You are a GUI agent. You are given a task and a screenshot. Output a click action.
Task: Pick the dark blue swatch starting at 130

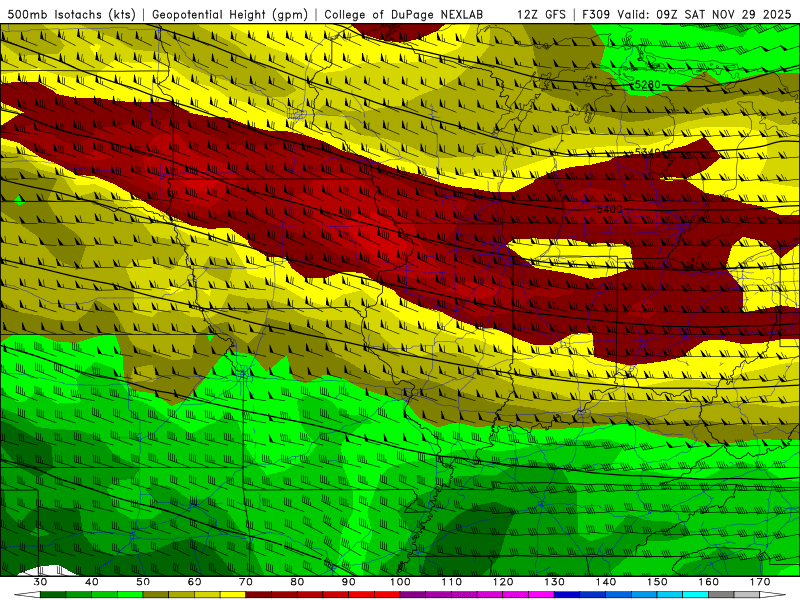point(567,595)
